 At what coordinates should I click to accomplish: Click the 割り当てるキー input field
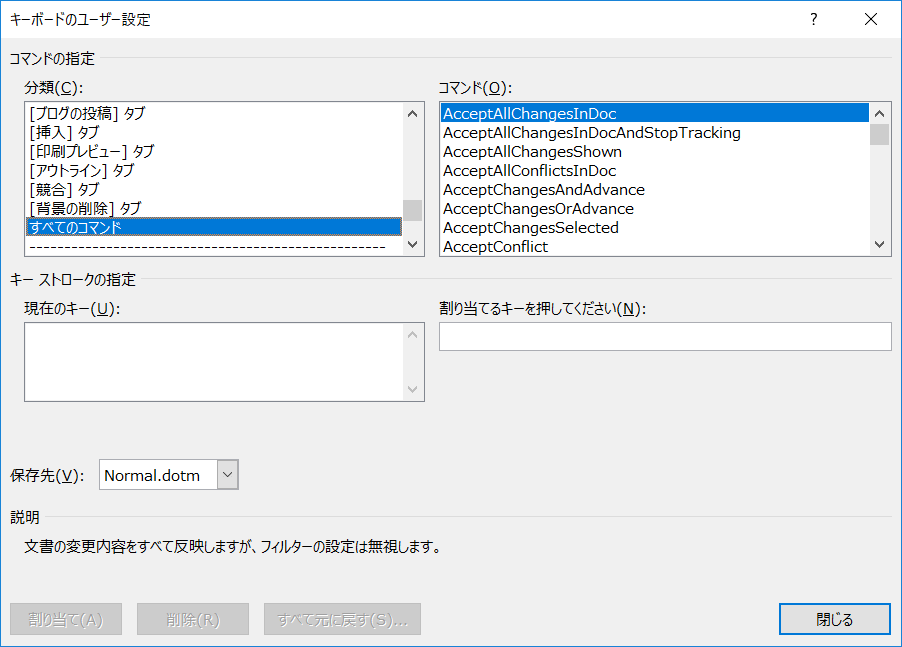[x=665, y=337]
